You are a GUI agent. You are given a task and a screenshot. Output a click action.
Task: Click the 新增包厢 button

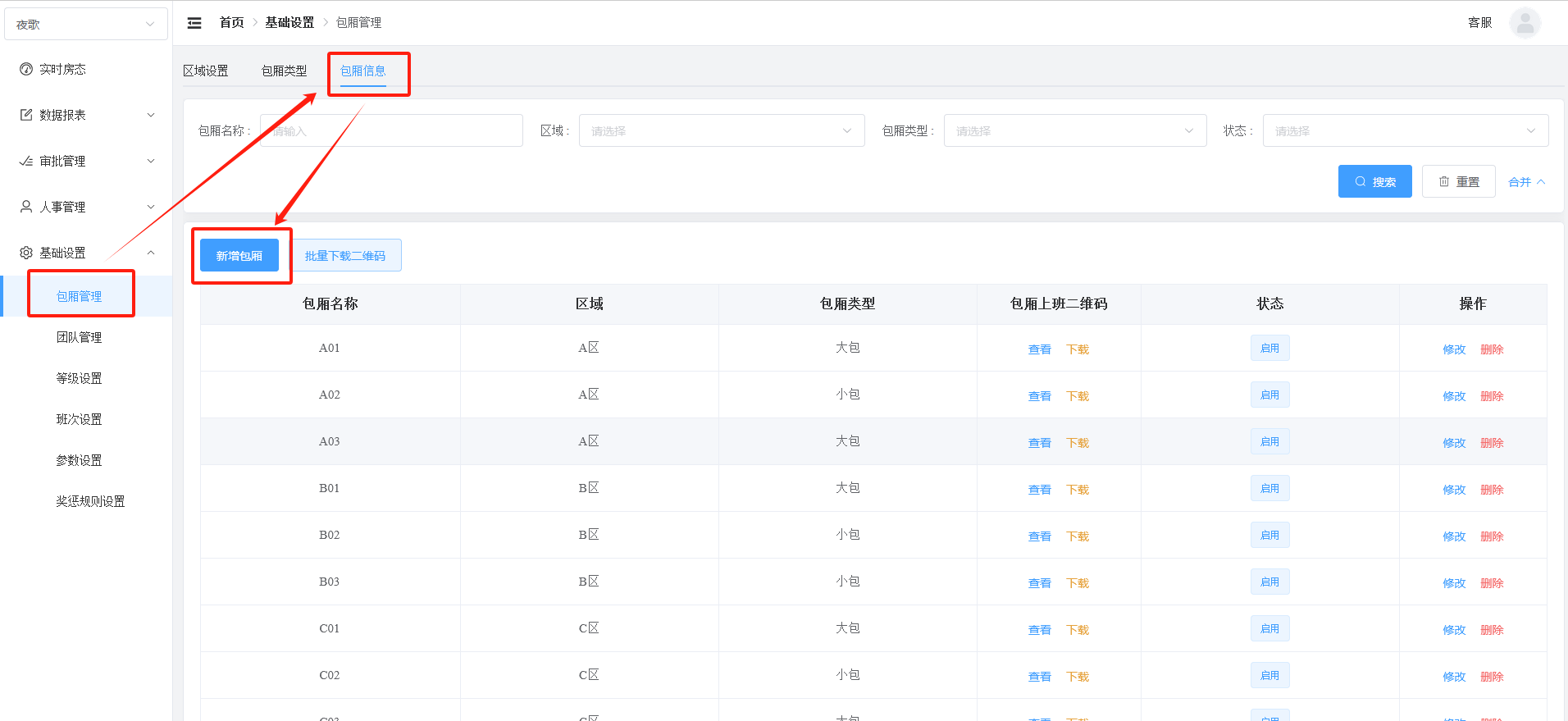239,255
